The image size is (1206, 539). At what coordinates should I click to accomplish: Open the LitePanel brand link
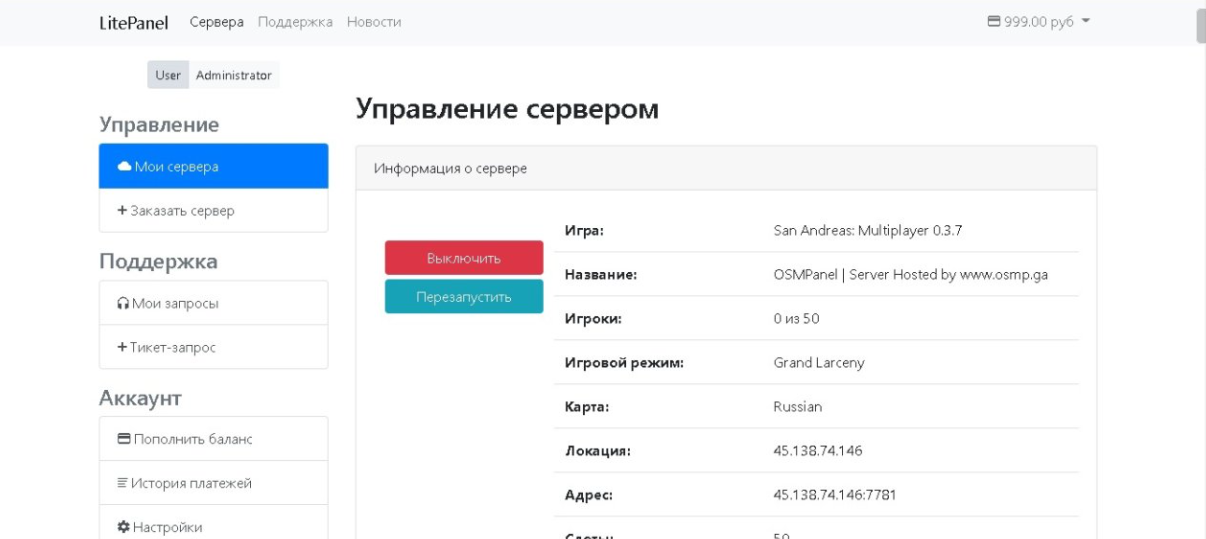[x=134, y=22]
